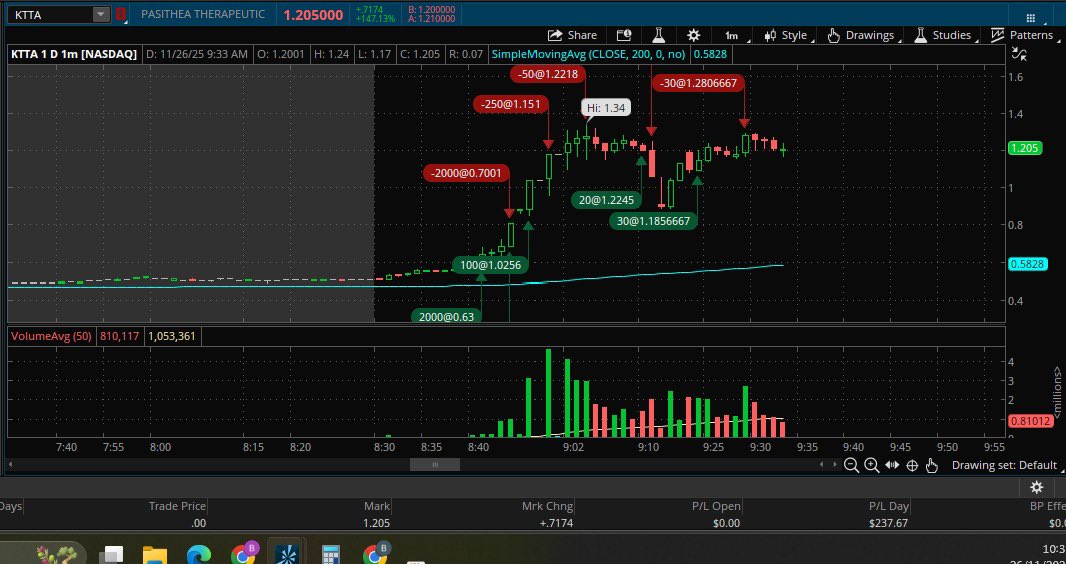The height and width of the screenshot is (564, 1066).
Task: Open Calculator from the taskbar
Action: (330, 554)
